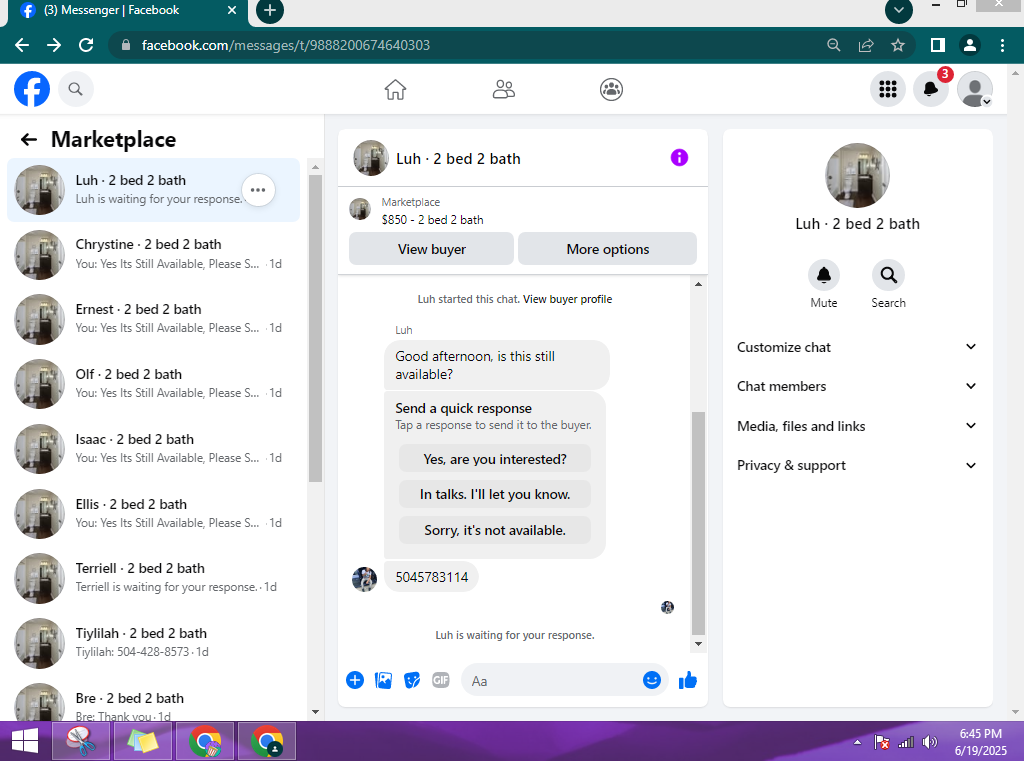Expand the Customize chat section
Image resolution: width=1024 pixels, height=761 pixels.
(856, 347)
